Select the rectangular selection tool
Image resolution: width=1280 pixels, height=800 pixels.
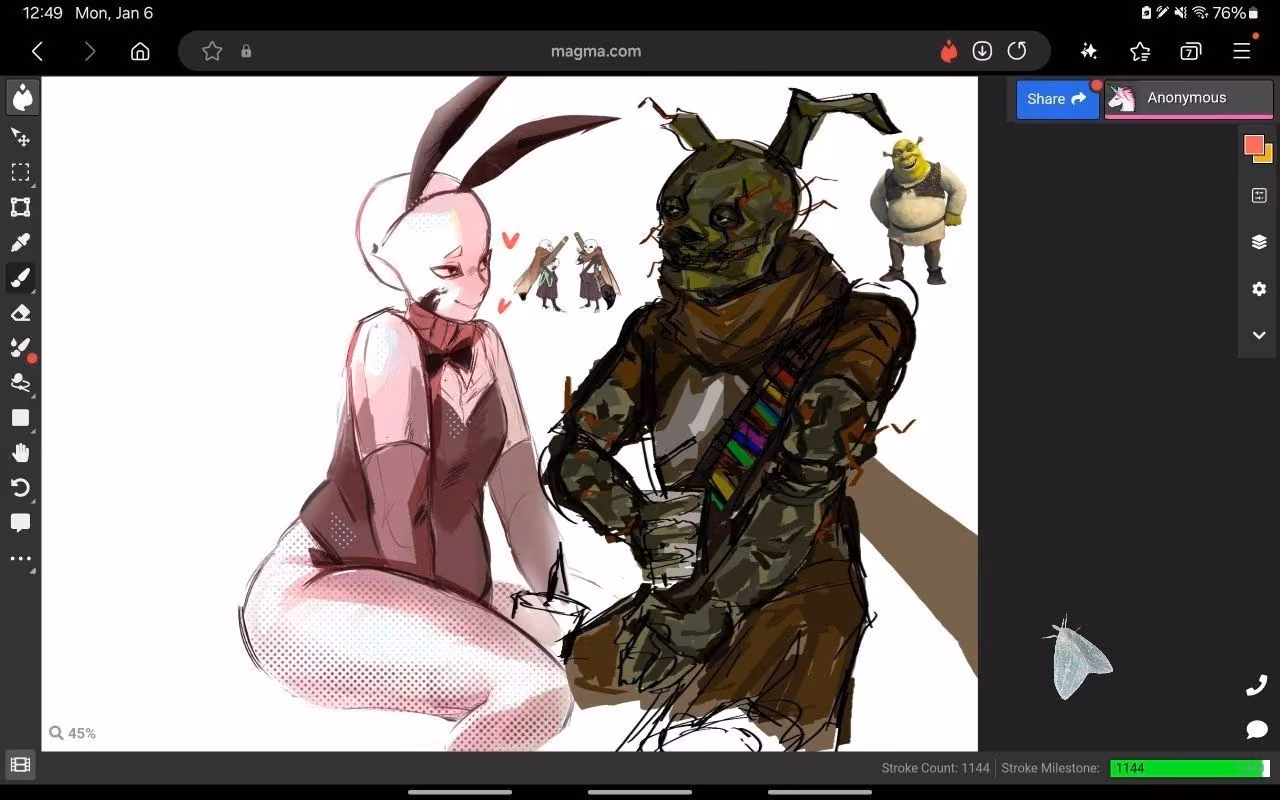tap(21, 172)
